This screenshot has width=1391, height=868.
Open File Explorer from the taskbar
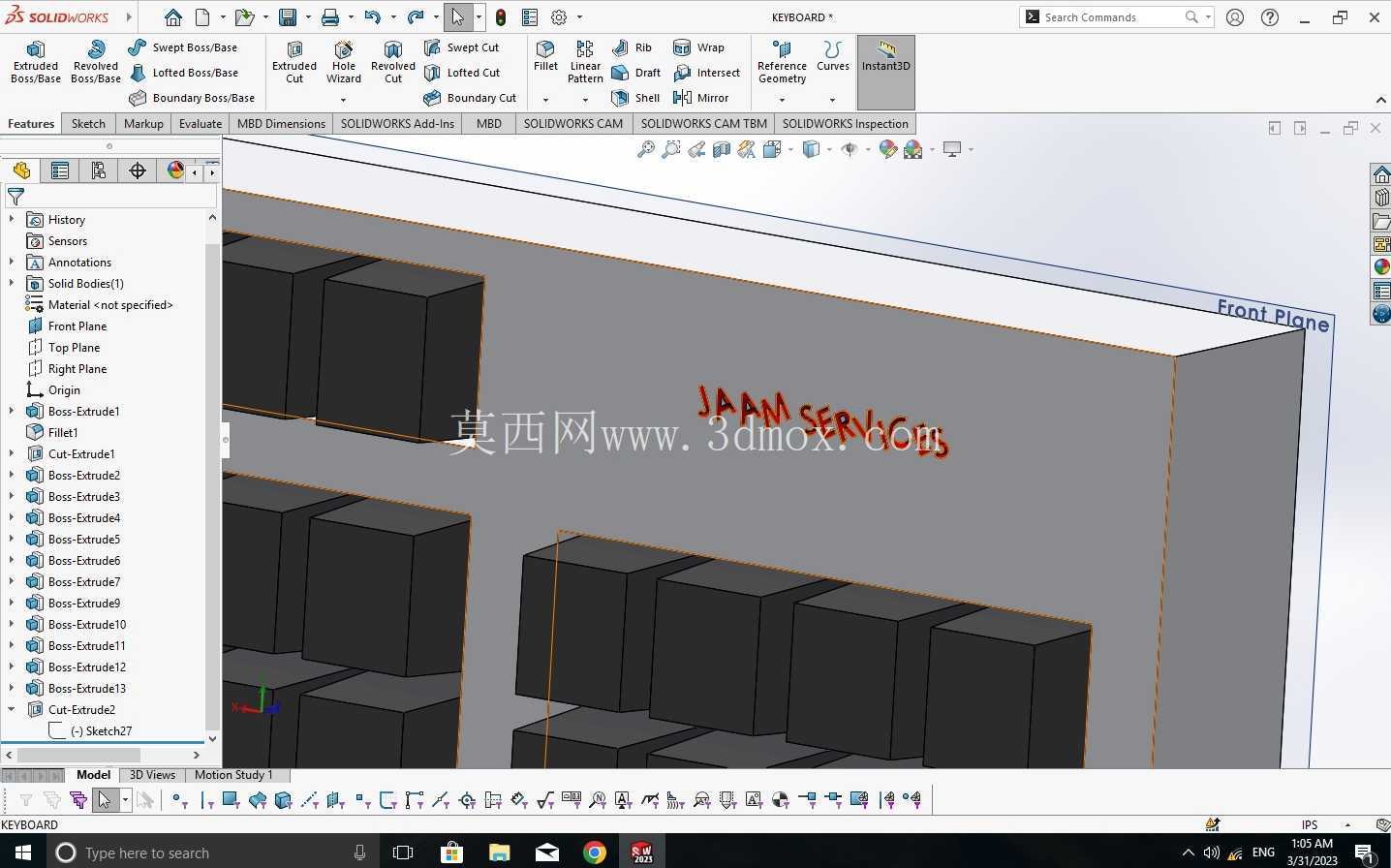click(x=499, y=852)
